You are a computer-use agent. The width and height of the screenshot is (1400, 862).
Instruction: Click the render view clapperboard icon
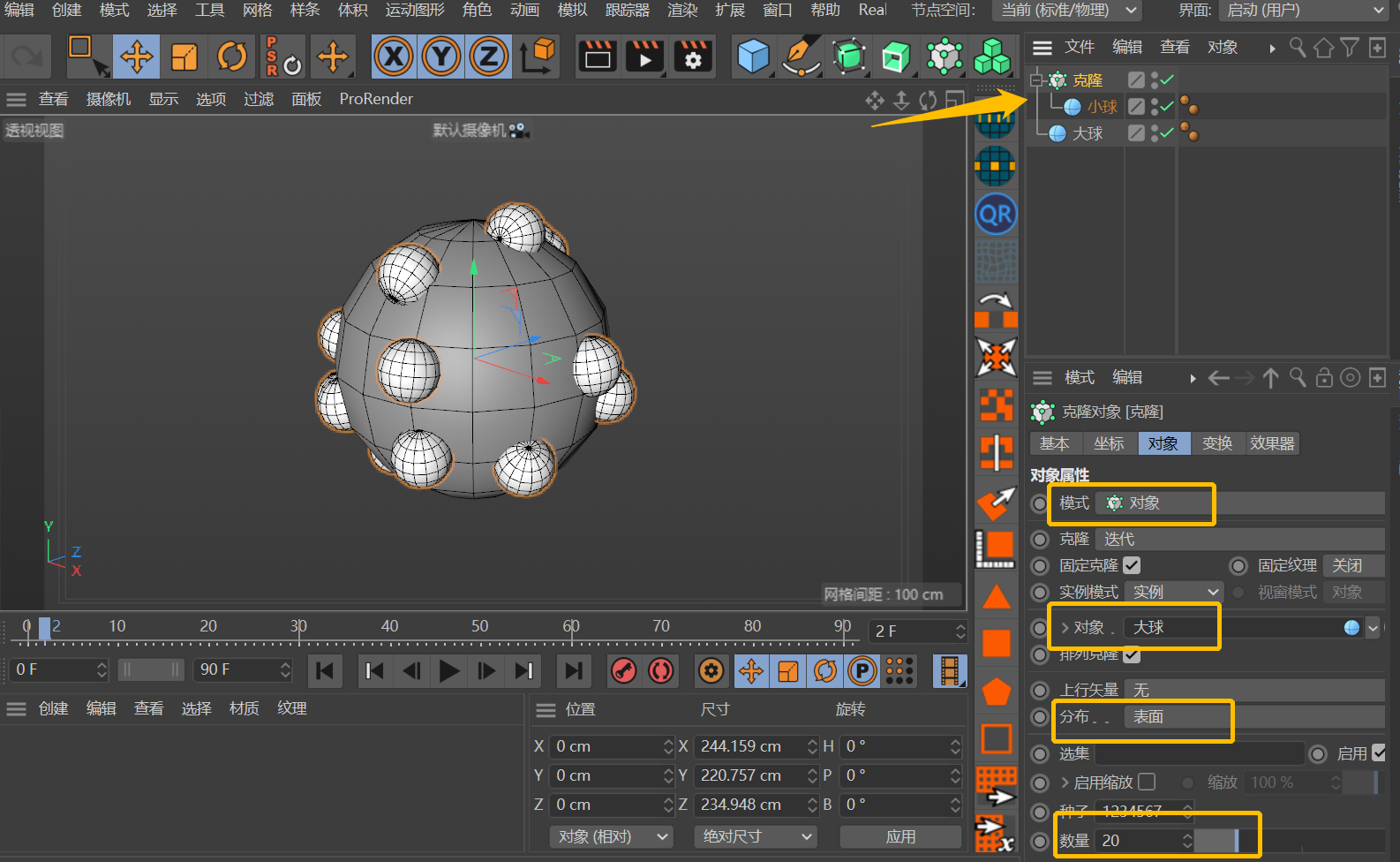(x=598, y=57)
